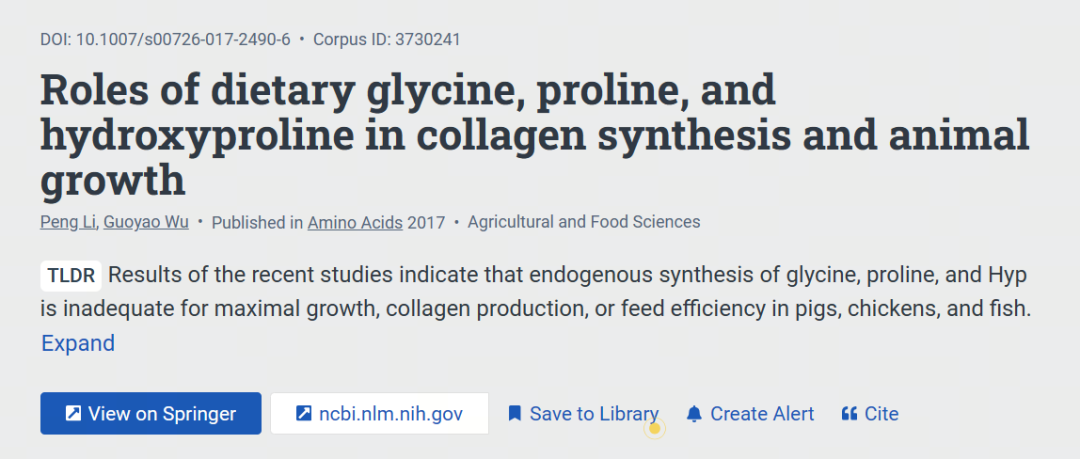The image size is (1080, 459).
Task: Select the Create Alert label
Action: (x=762, y=414)
